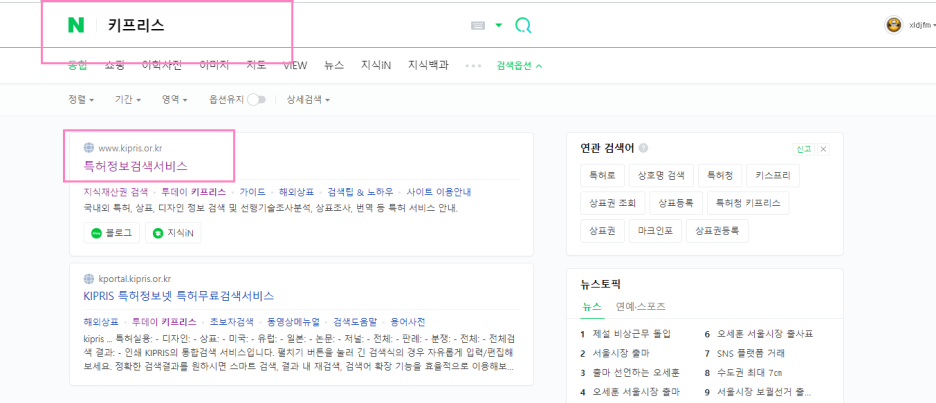Select related search 상표권등록
Viewport: 936px width, 403px height.
[717, 231]
